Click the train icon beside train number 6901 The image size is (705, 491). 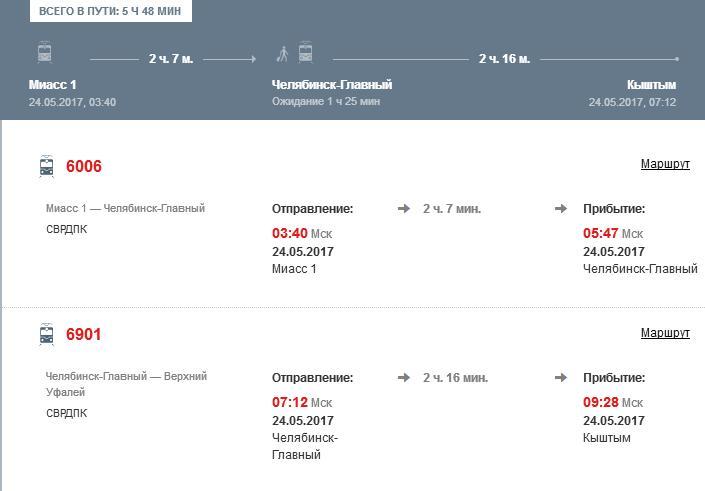coord(47,335)
